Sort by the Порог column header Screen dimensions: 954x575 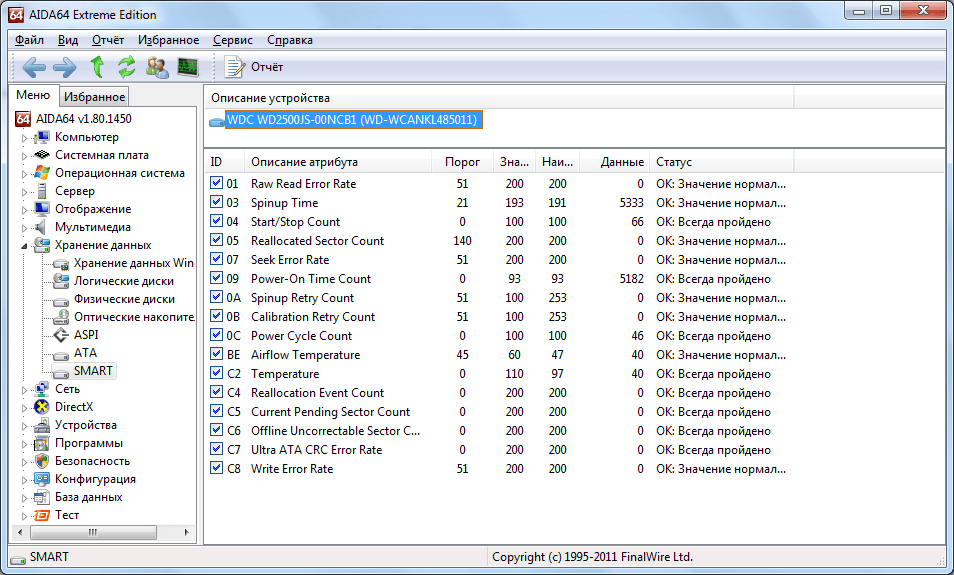click(x=462, y=162)
